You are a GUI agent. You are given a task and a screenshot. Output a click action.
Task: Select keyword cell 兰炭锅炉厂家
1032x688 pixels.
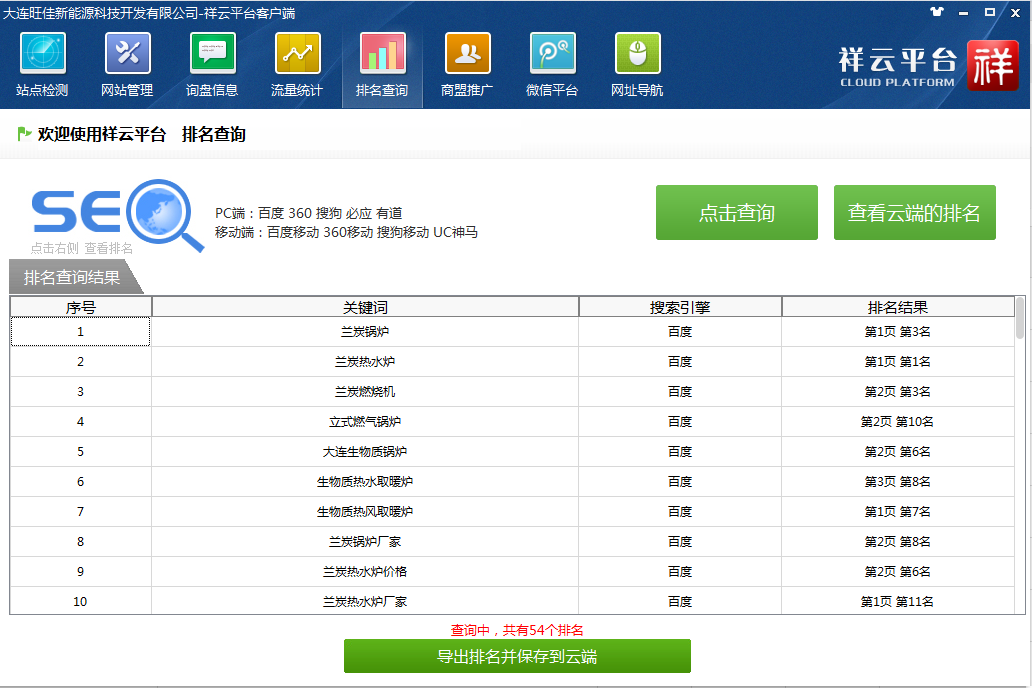point(365,542)
